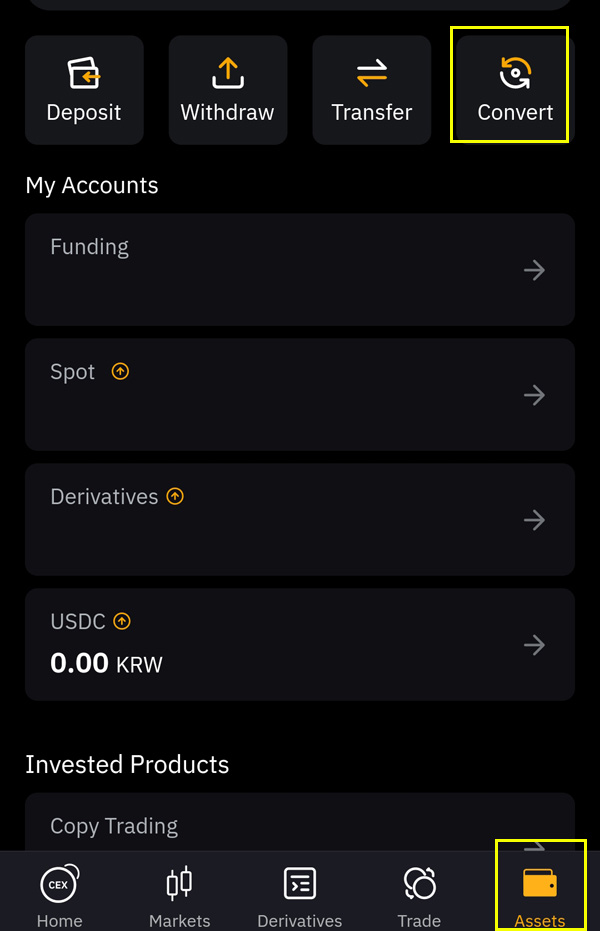This screenshot has width=600, height=931.
Task: Tap the Deposit wallet icon
Action: (x=84, y=72)
